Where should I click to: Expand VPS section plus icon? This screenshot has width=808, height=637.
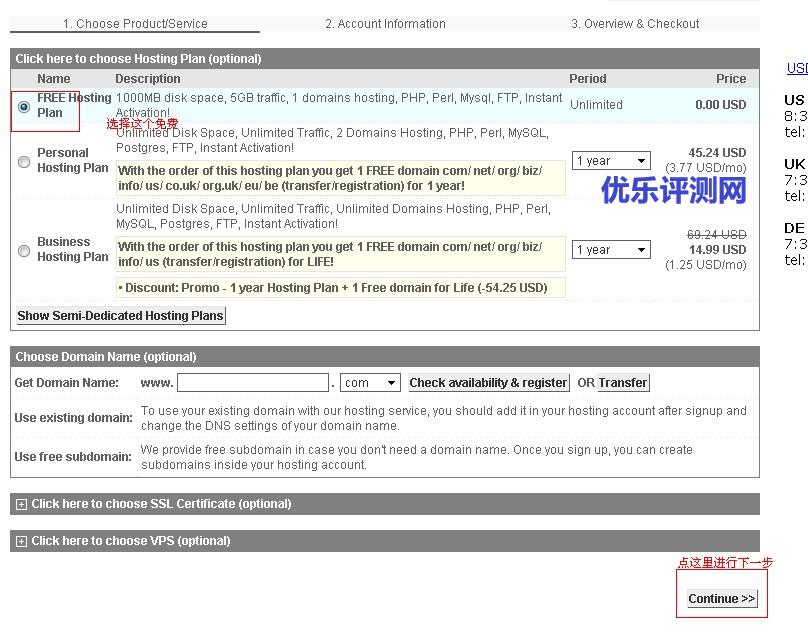pos(21,541)
